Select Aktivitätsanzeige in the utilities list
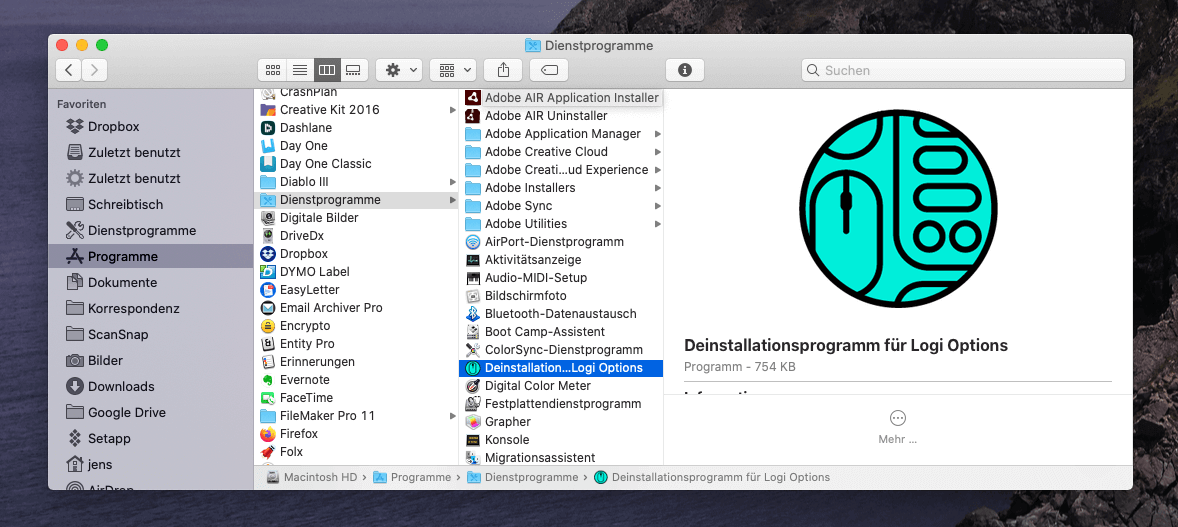The image size is (1178, 527). pyautogui.click(x=535, y=260)
